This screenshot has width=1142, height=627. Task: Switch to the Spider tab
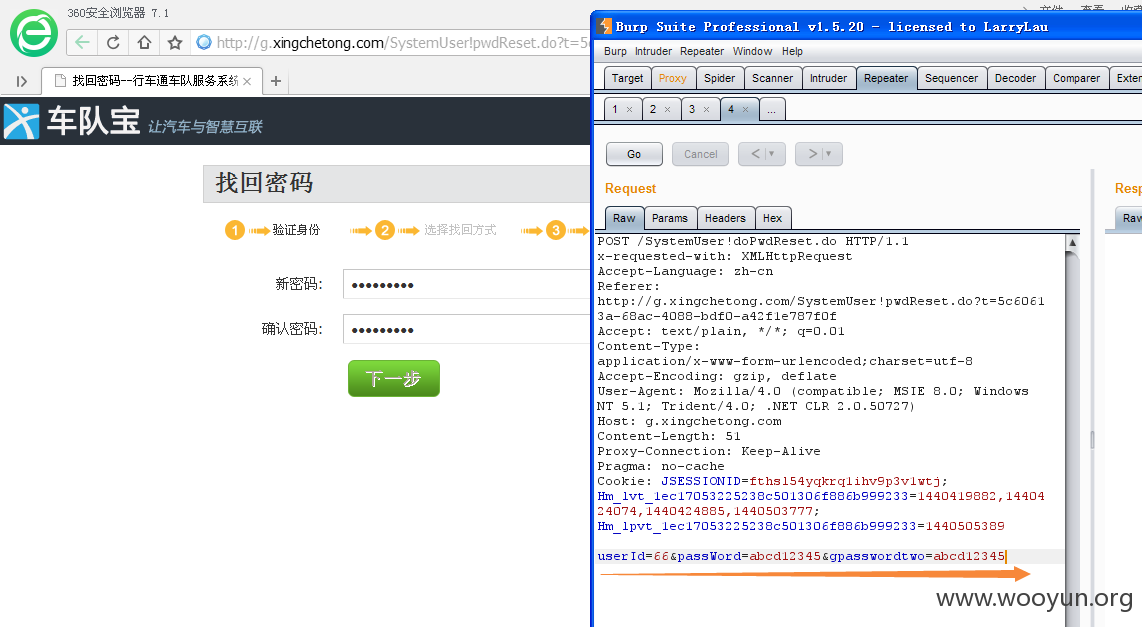pyautogui.click(x=720, y=78)
